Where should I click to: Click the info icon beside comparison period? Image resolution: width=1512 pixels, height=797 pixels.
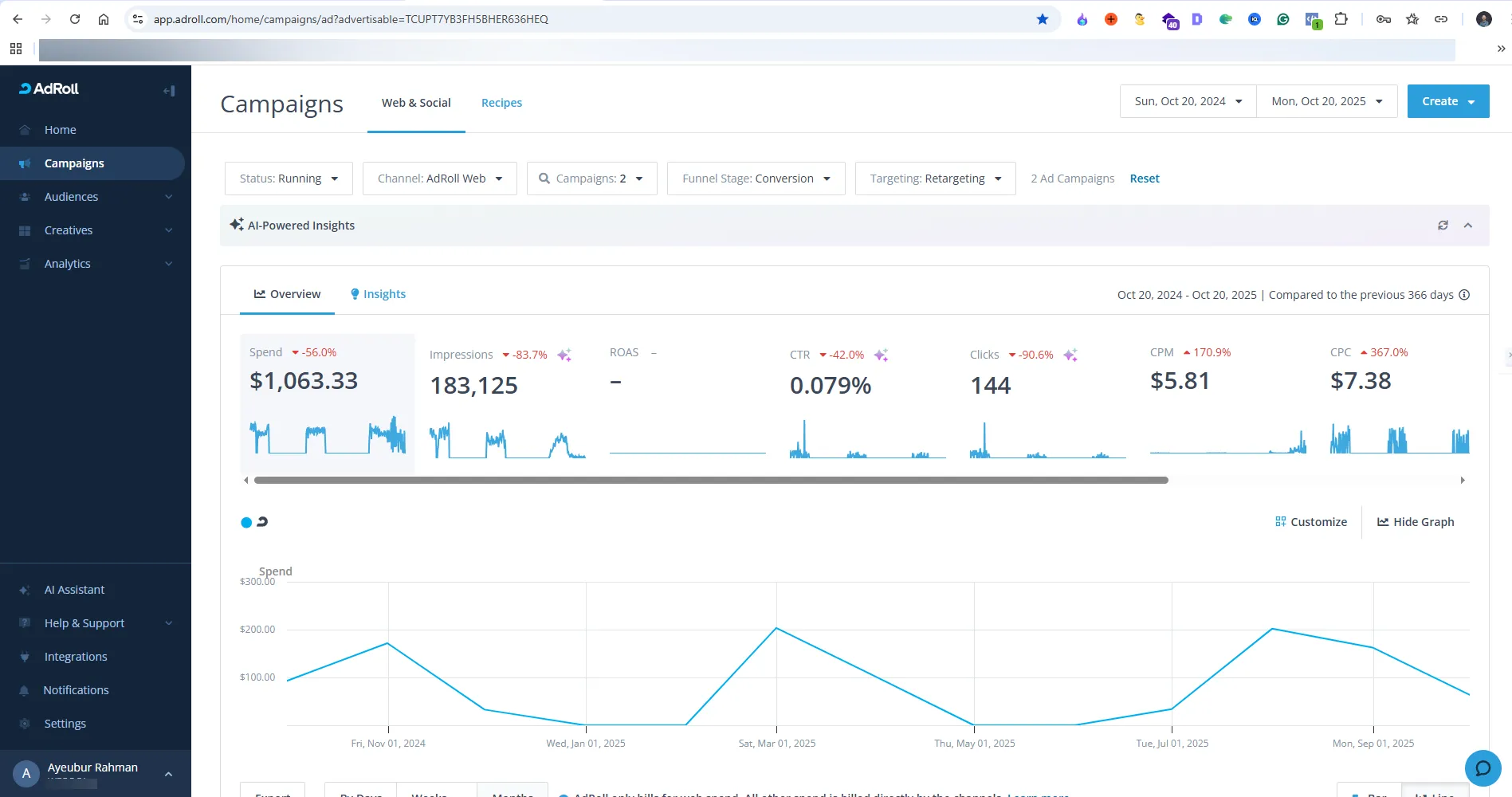(1464, 295)
